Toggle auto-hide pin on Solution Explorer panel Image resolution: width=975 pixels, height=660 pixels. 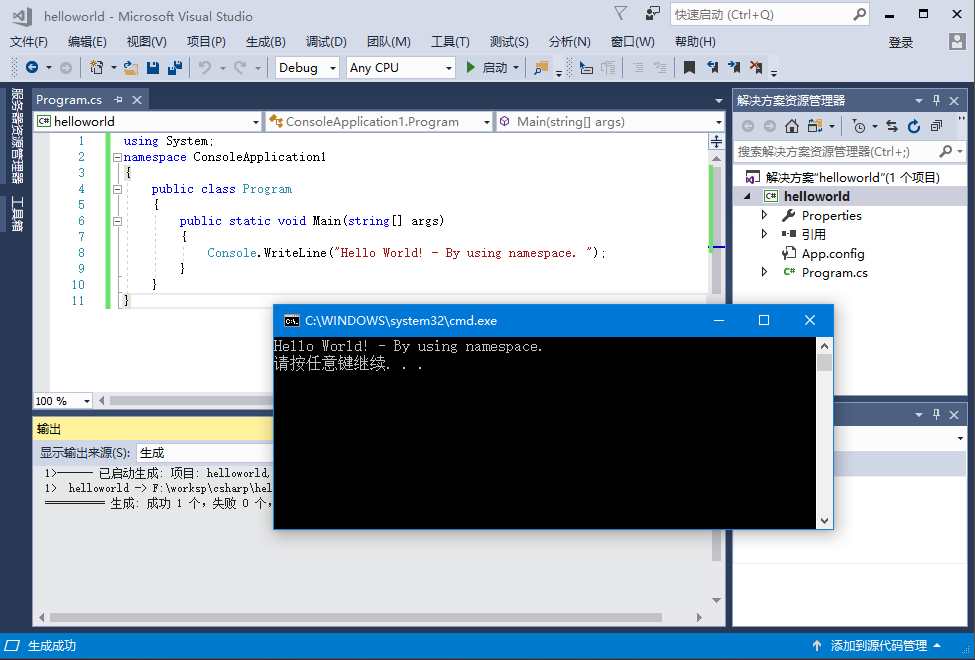pyautogui.click(x=937, y=100)
